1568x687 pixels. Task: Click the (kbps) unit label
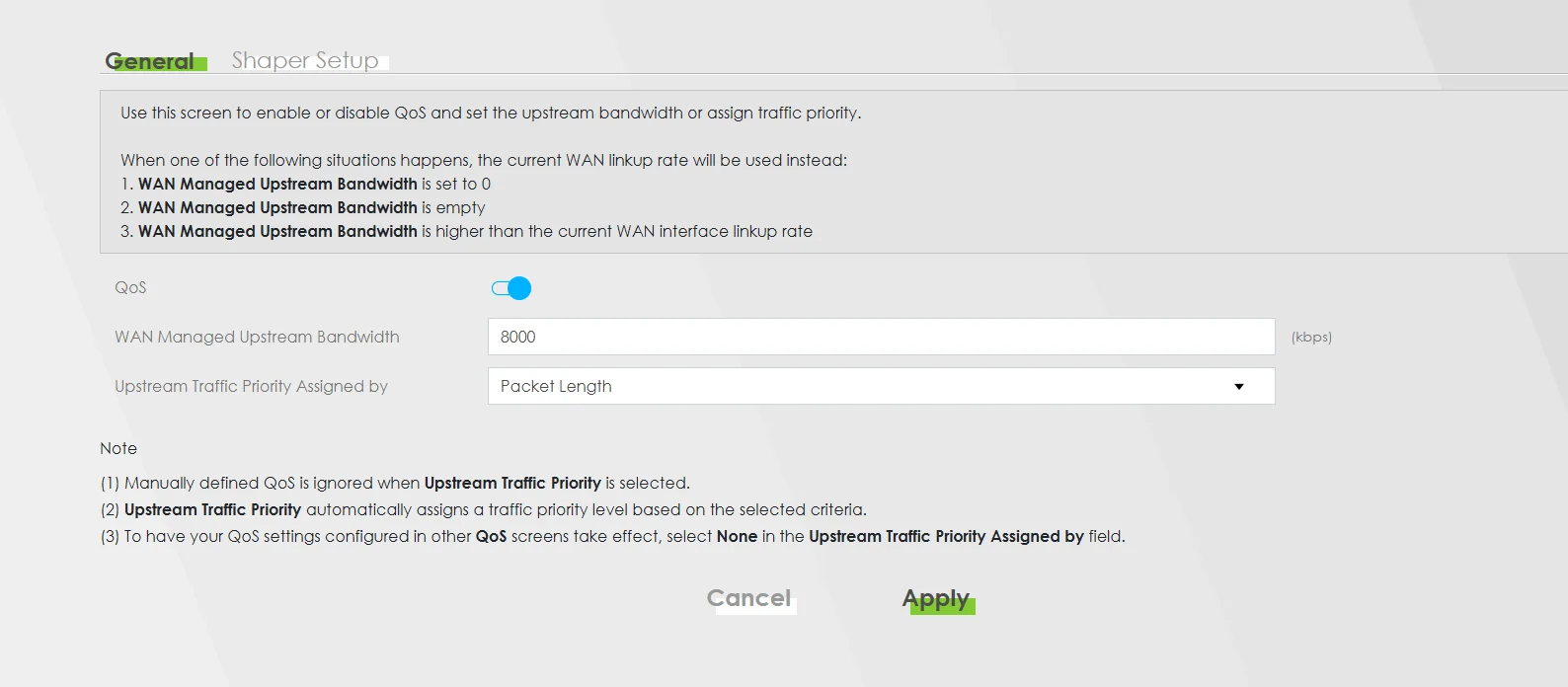click(1311, 338)
